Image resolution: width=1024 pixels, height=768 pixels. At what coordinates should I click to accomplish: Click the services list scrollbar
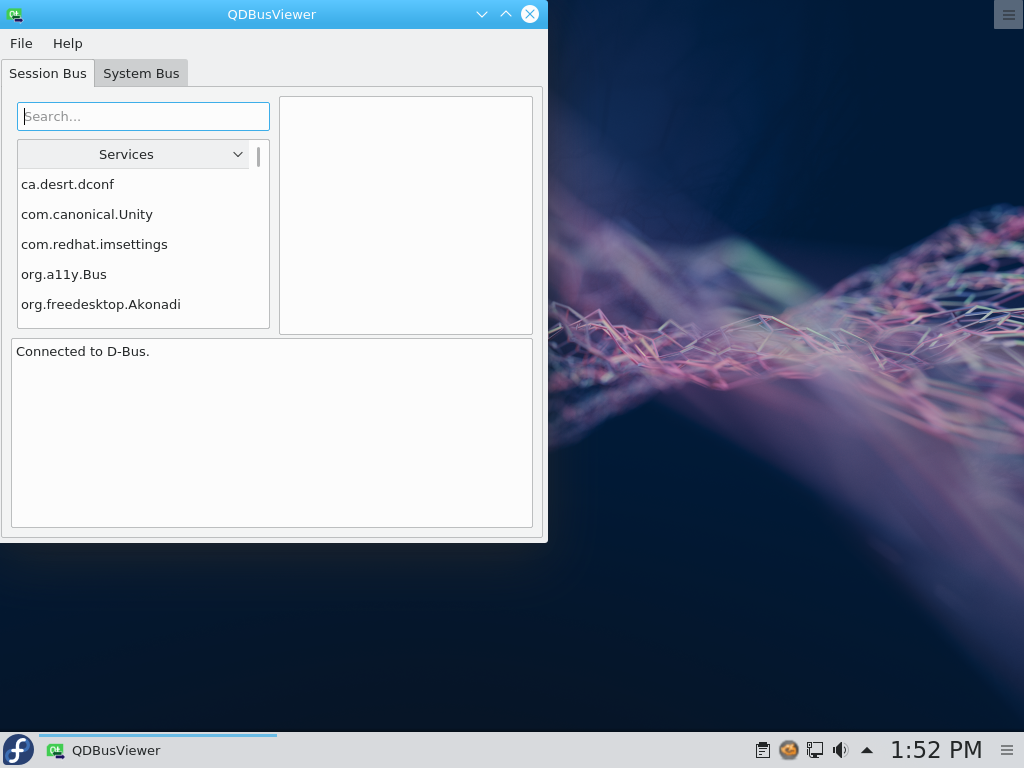pyautogui.click(x=259, y=157)
